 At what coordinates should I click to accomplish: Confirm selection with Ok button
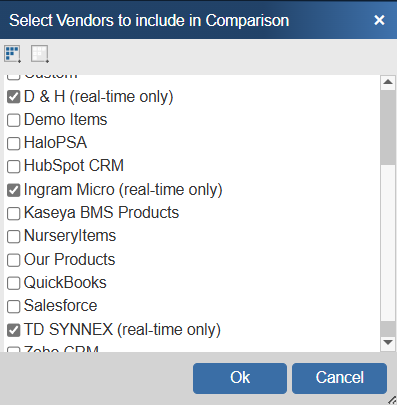240,378
